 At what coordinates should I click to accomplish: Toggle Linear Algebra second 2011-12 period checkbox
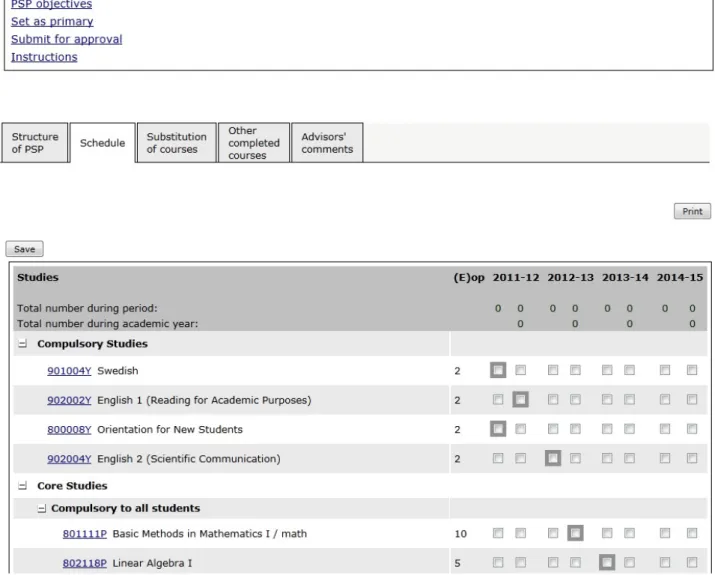520,562
